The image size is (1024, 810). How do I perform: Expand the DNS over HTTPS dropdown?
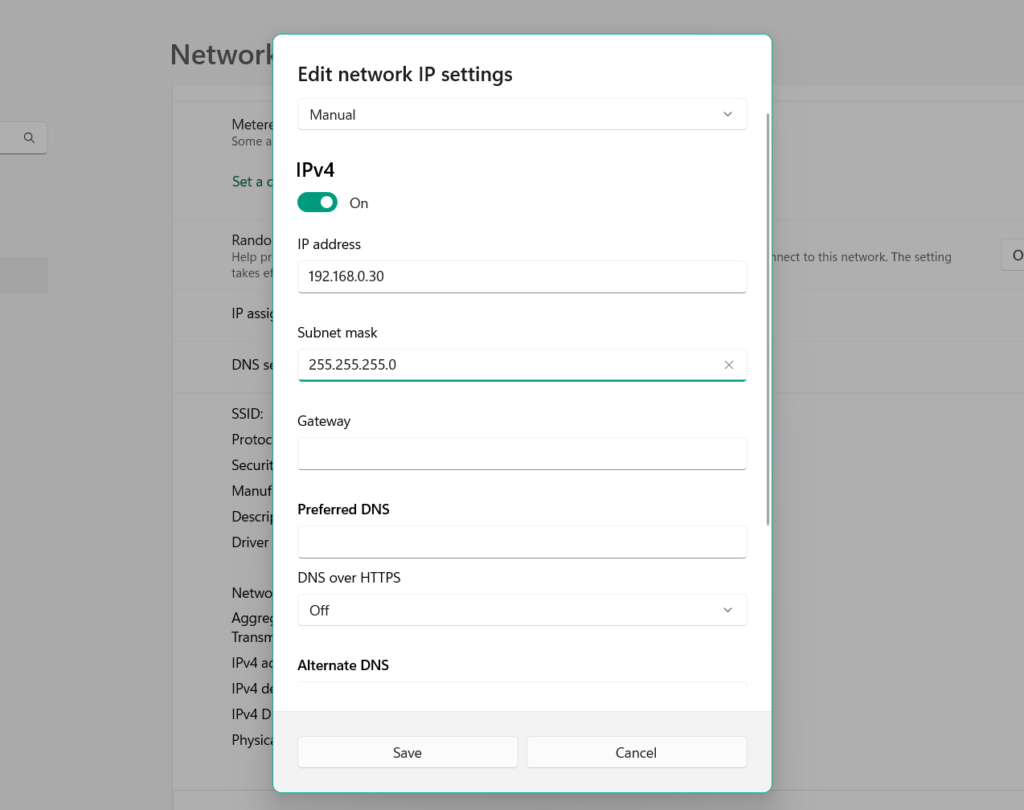522,610
